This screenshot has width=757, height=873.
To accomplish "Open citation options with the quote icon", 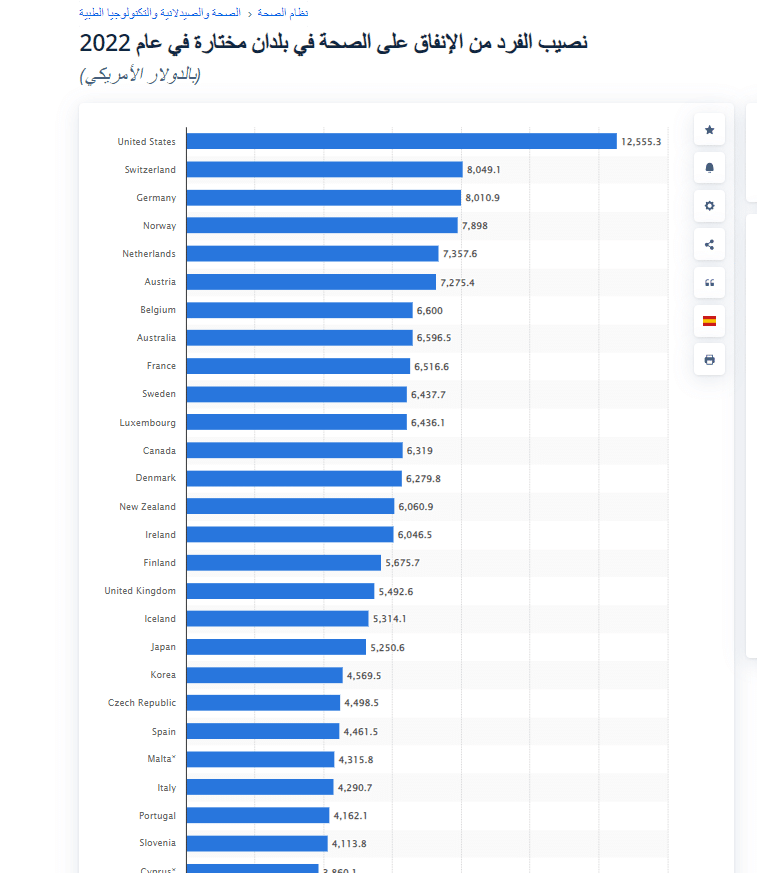I will tap(709, 282).
